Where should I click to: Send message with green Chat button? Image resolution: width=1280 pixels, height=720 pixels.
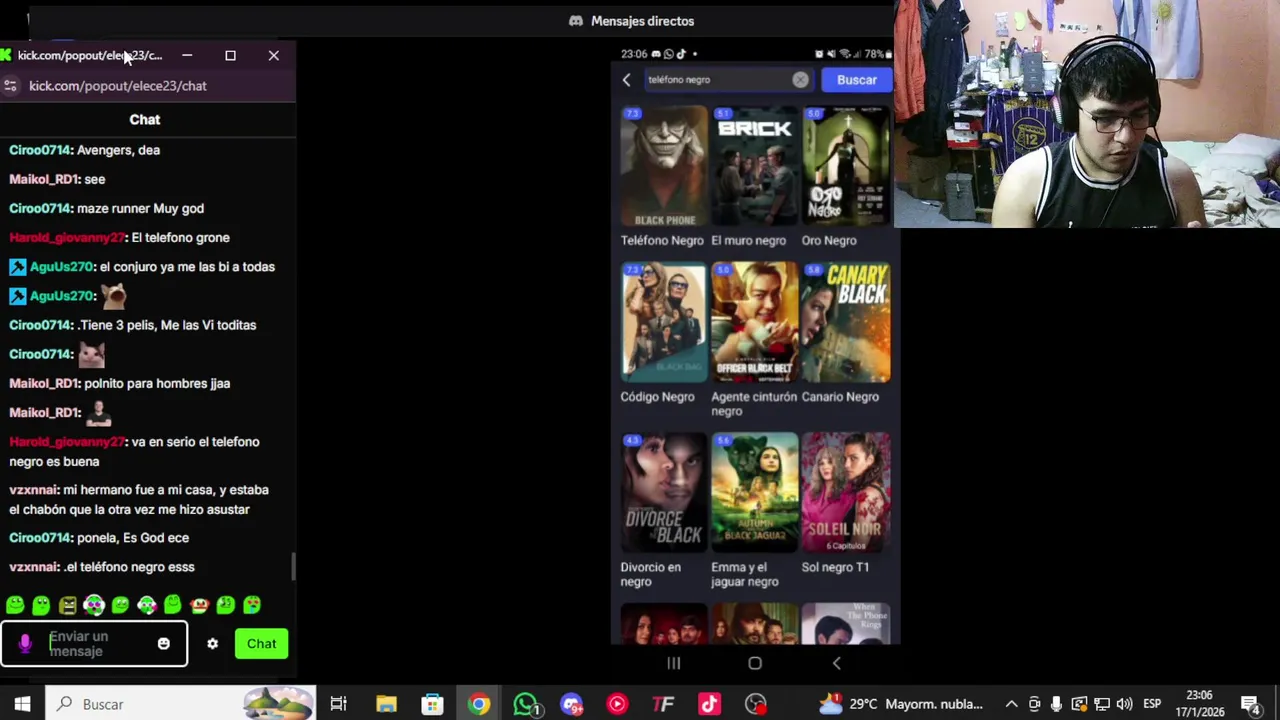pos(262,644)
